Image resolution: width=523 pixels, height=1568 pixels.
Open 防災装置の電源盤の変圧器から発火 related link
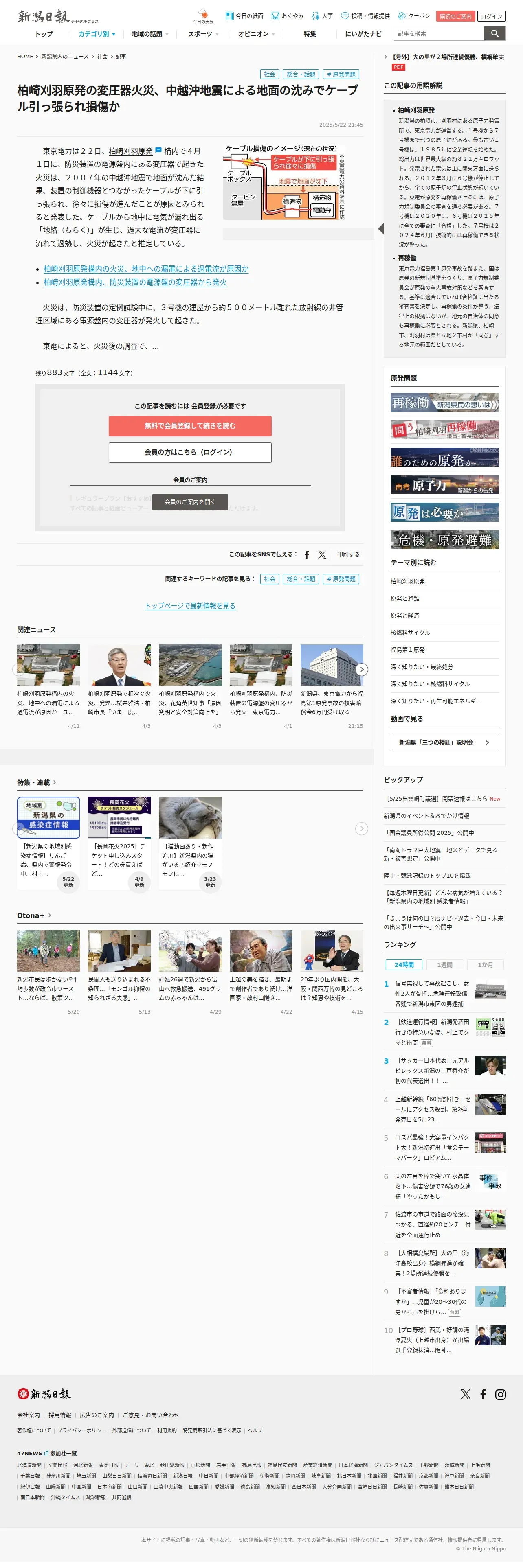[x=135, y=282]
